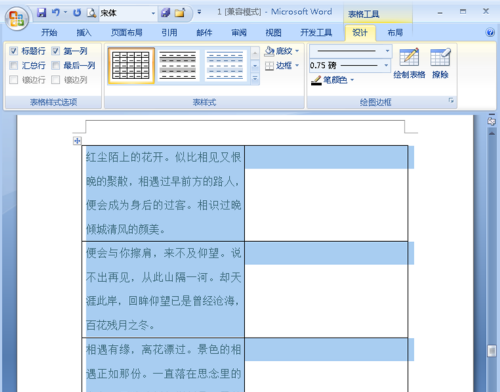
Task: Toggle the 镶边行 checkbox
Action: pos(14,80)
